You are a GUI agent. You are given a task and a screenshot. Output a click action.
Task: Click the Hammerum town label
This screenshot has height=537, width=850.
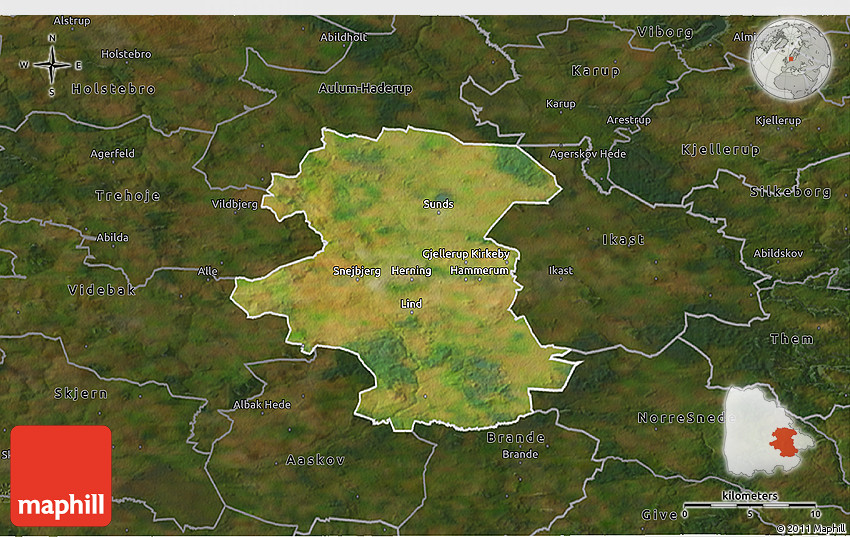[x=479, y=271]
